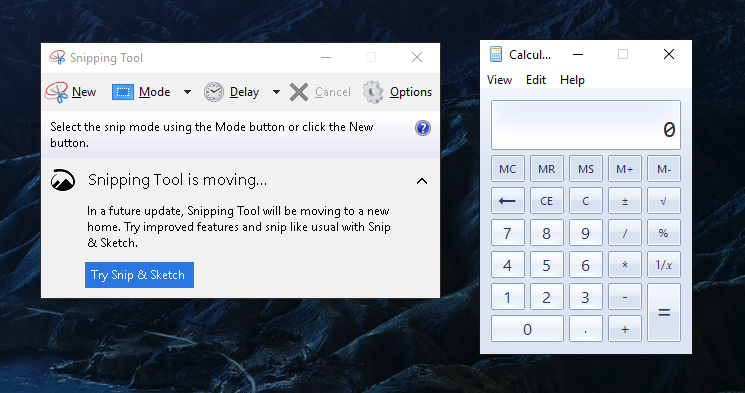The width and height of the screenshot is (745, 393).
Task: Click the digit 3 key
Action: tap(586, 297)
